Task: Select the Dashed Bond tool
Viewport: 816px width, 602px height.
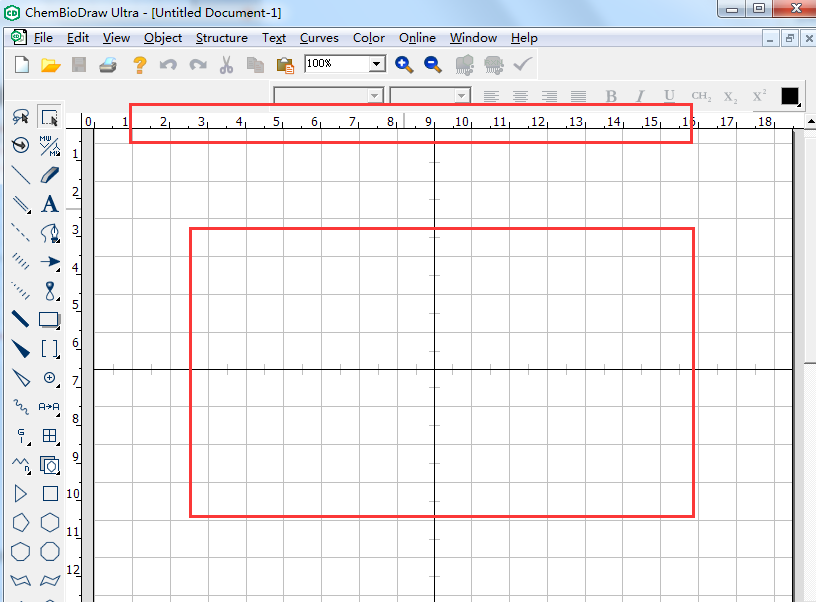Action: pos(21,233)
